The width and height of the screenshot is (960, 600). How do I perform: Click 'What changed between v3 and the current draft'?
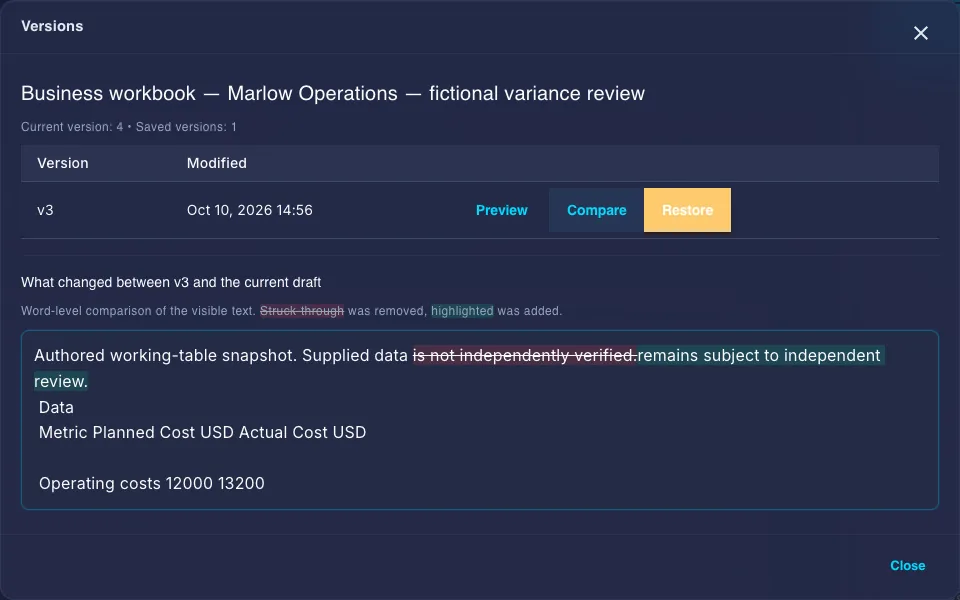tap(171, 282)
